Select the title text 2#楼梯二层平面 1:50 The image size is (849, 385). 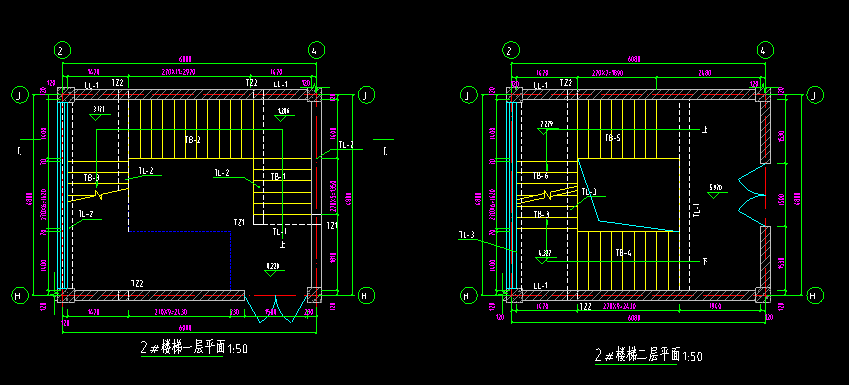[649, 356]
